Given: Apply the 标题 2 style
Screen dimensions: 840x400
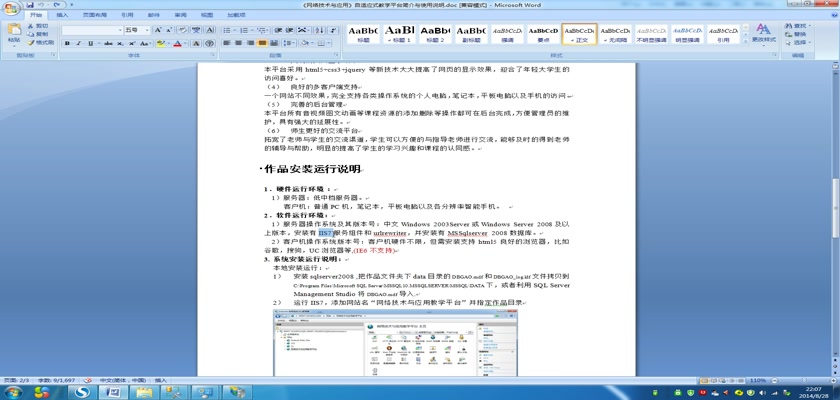Looking at the screenshot, I should point(436,34).
